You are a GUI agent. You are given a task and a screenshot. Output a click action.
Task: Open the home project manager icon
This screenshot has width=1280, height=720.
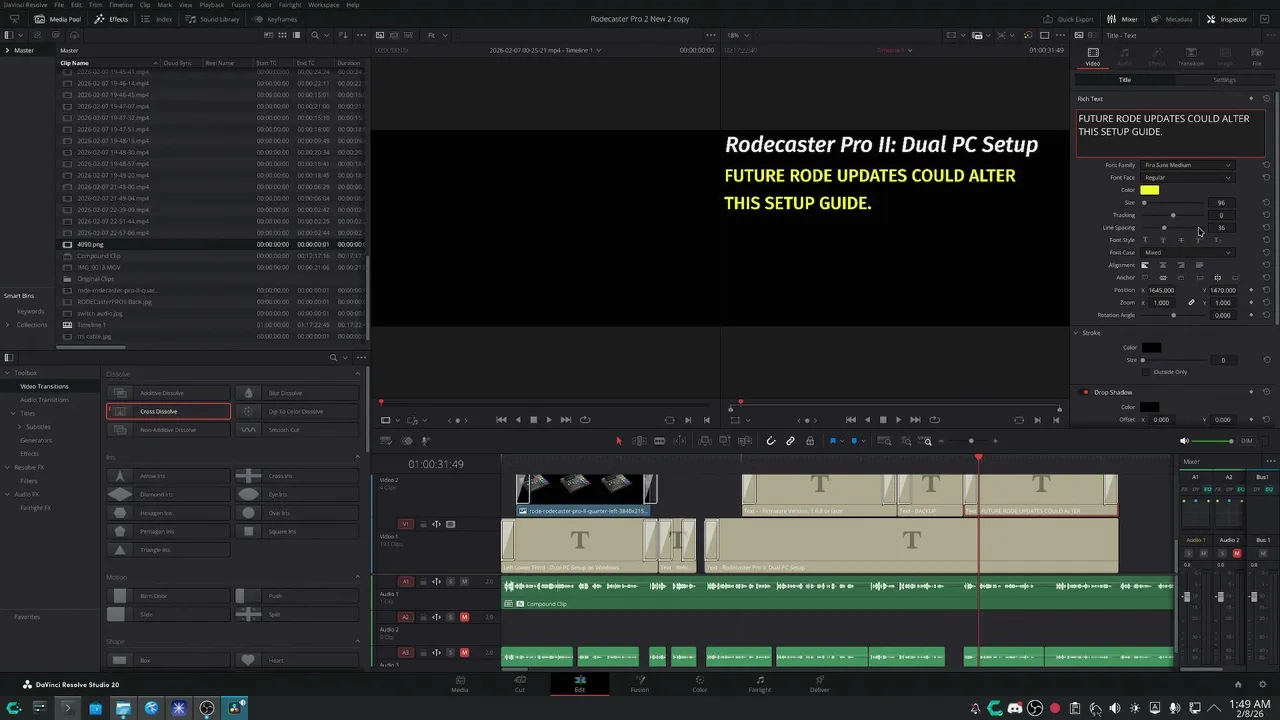(x=1237, y=684)
